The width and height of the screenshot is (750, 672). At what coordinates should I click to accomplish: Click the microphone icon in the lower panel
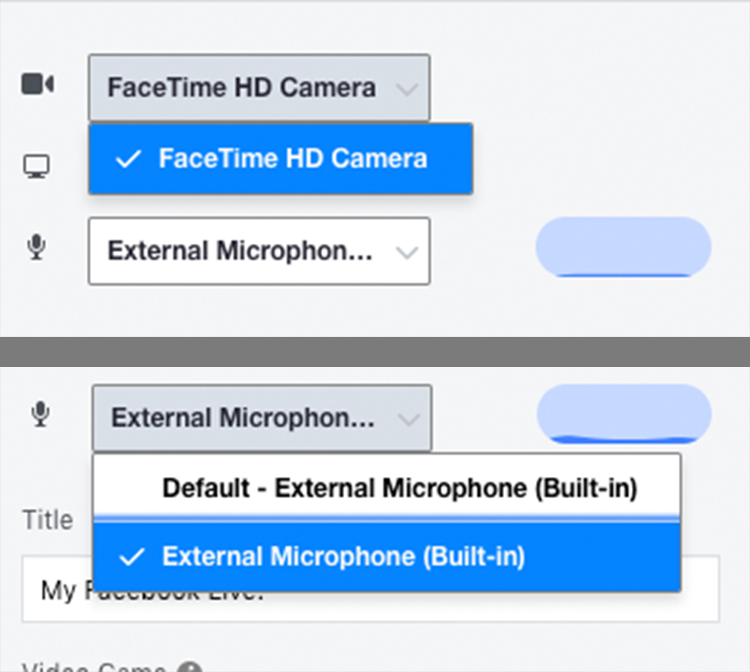click(x=40, y=415)
